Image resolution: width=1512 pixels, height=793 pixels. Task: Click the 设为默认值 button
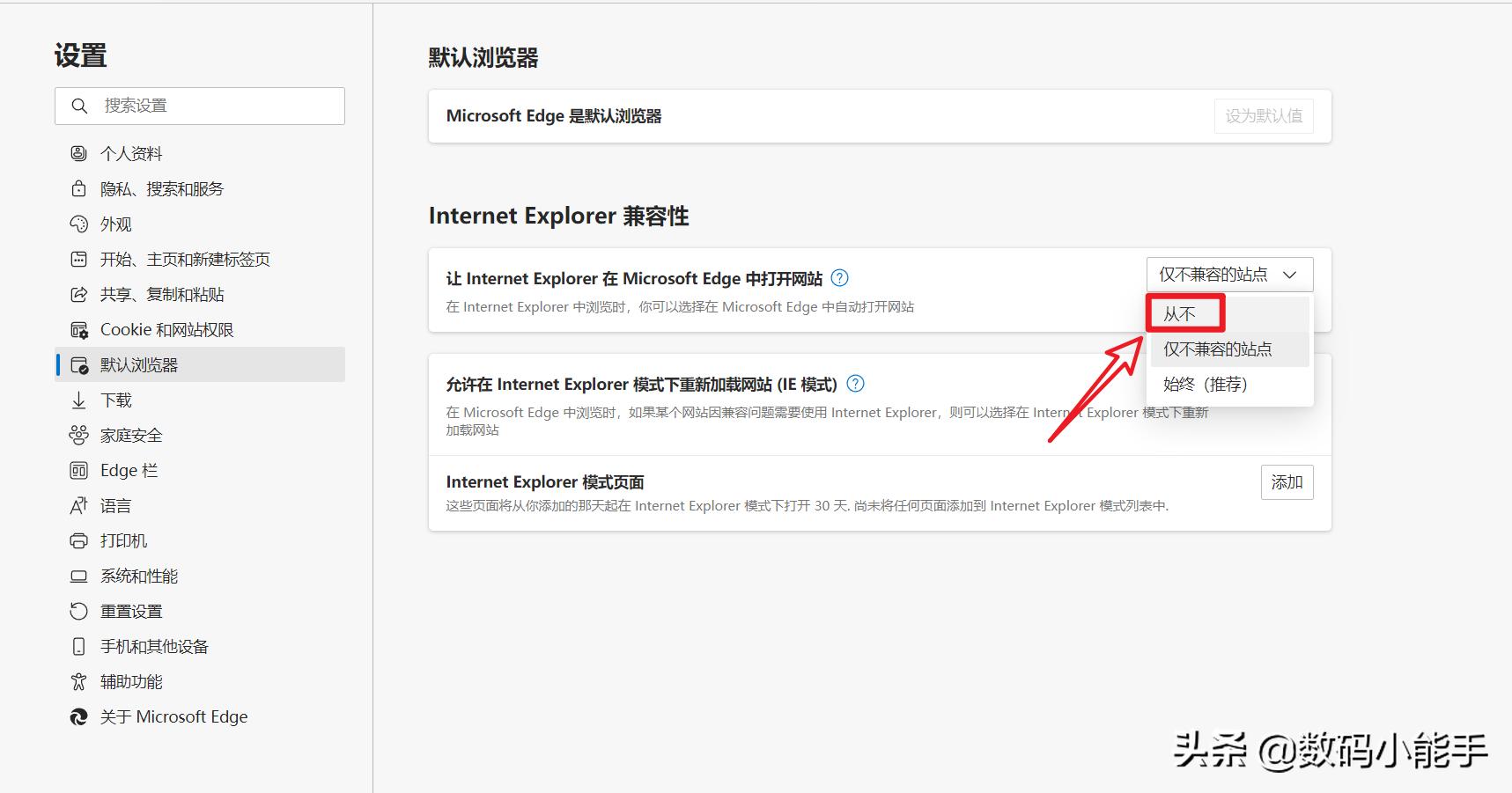tap(1264, 115)
